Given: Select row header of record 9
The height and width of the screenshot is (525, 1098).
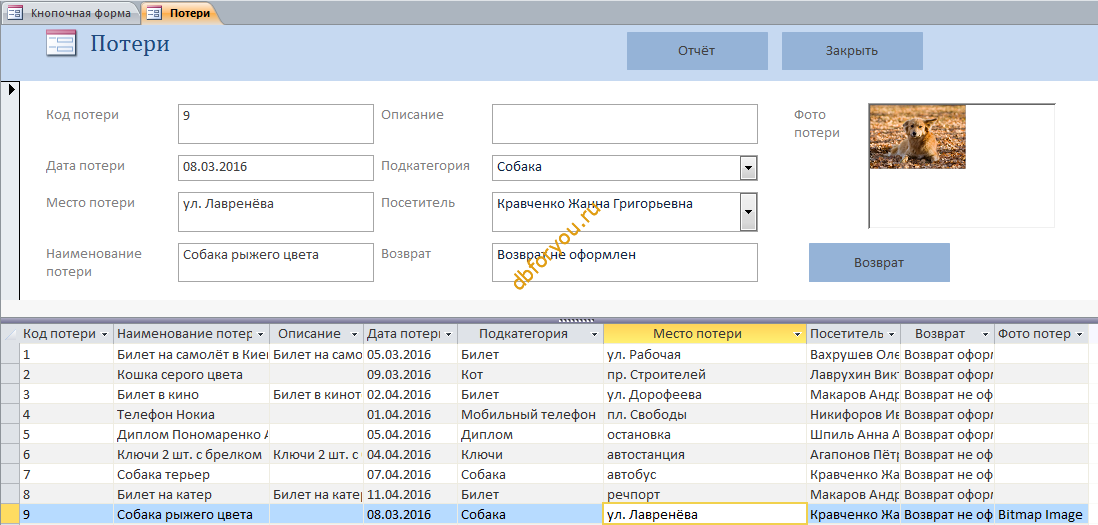Looking at the screenshot, I should point(10,514).
